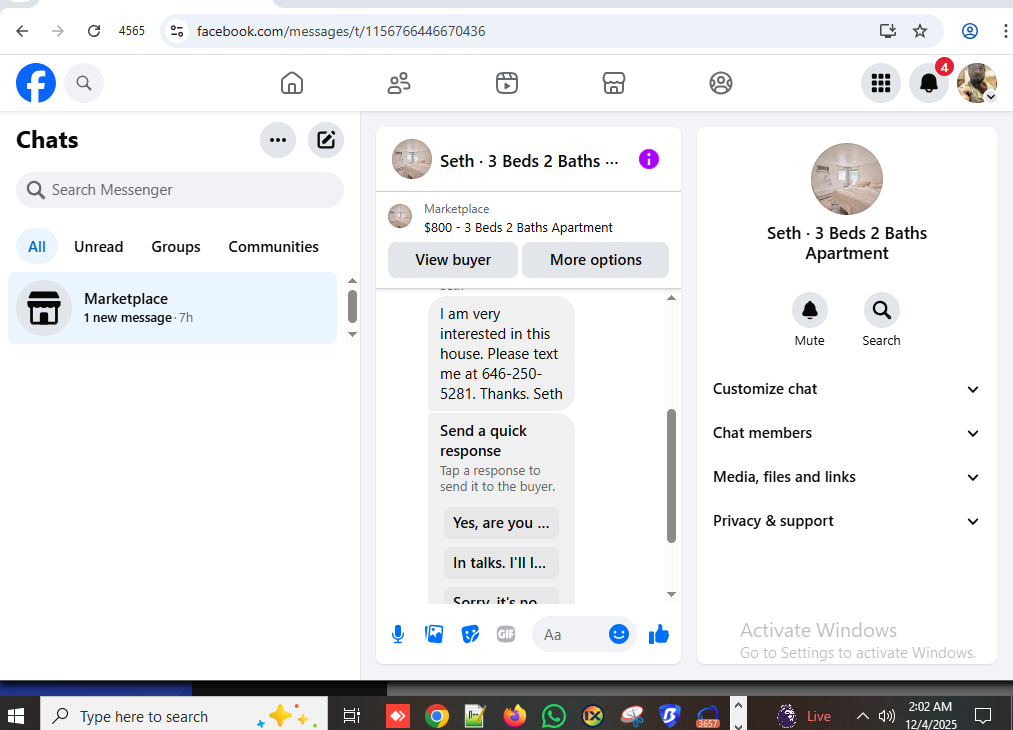
Task: Open the Marketplace chat row in list
Action: pos(172,308)
